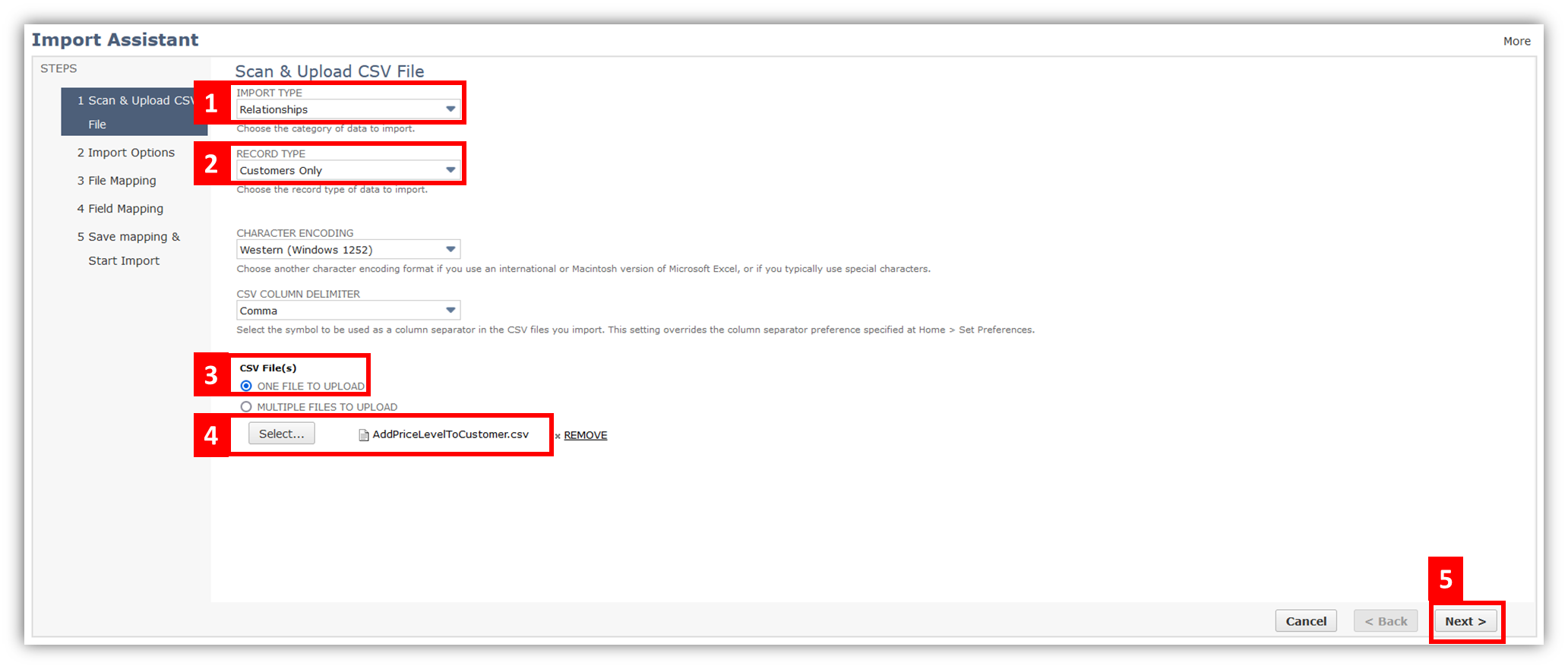Screen dimensions: 1568x669
Task: Go to step 4 Field Mapping
Action: 120,209
